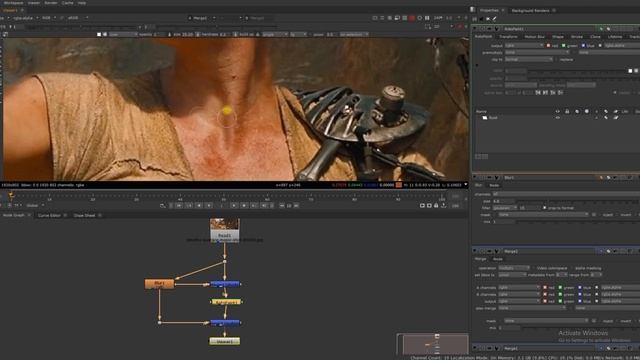
Task: Enable alpha masking in Merge1
Action: coord(572,268)
